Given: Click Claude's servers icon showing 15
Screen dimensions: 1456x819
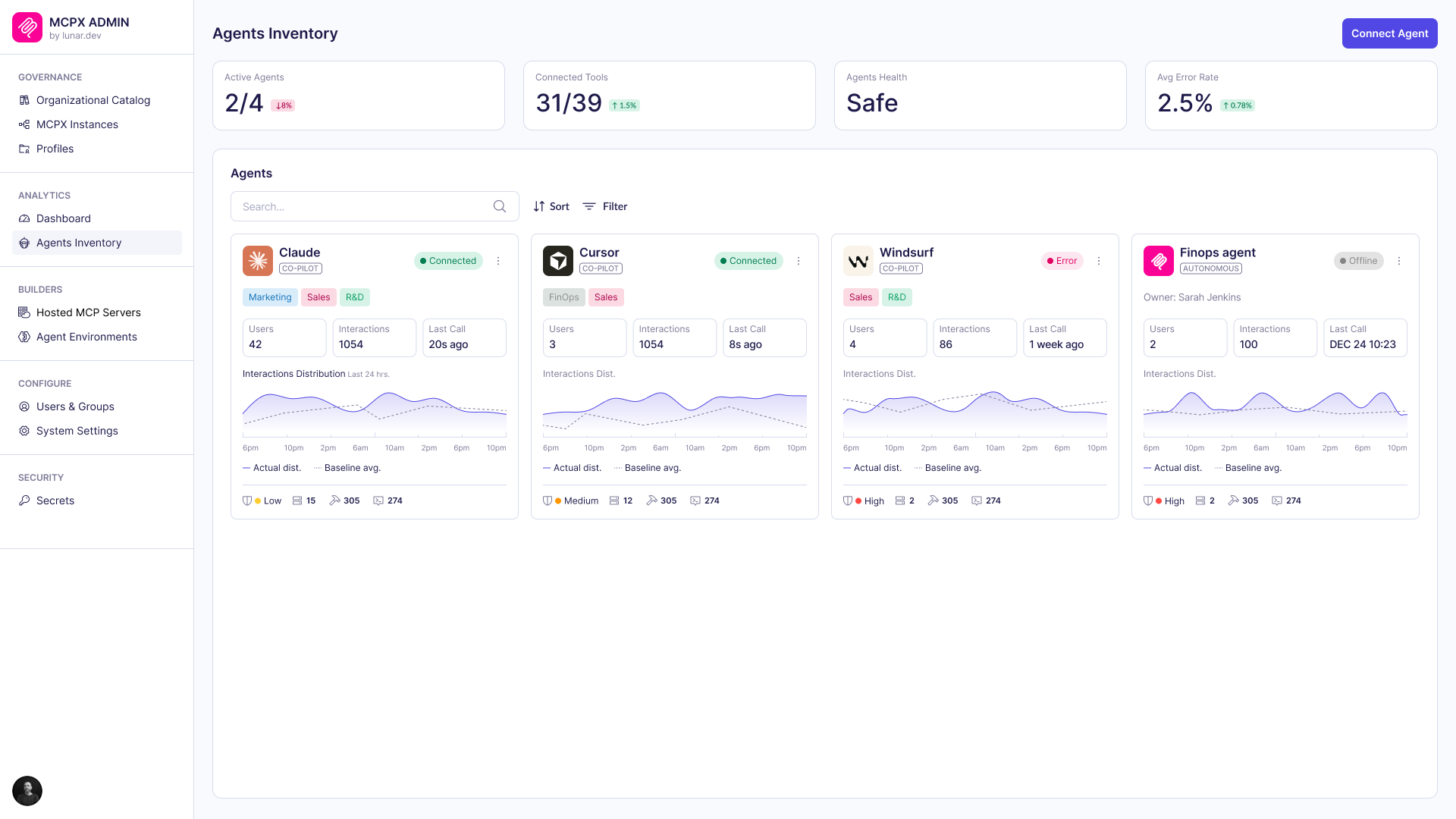Looking at the screenshot, I should pyautogui.click(x=297, y=500).
